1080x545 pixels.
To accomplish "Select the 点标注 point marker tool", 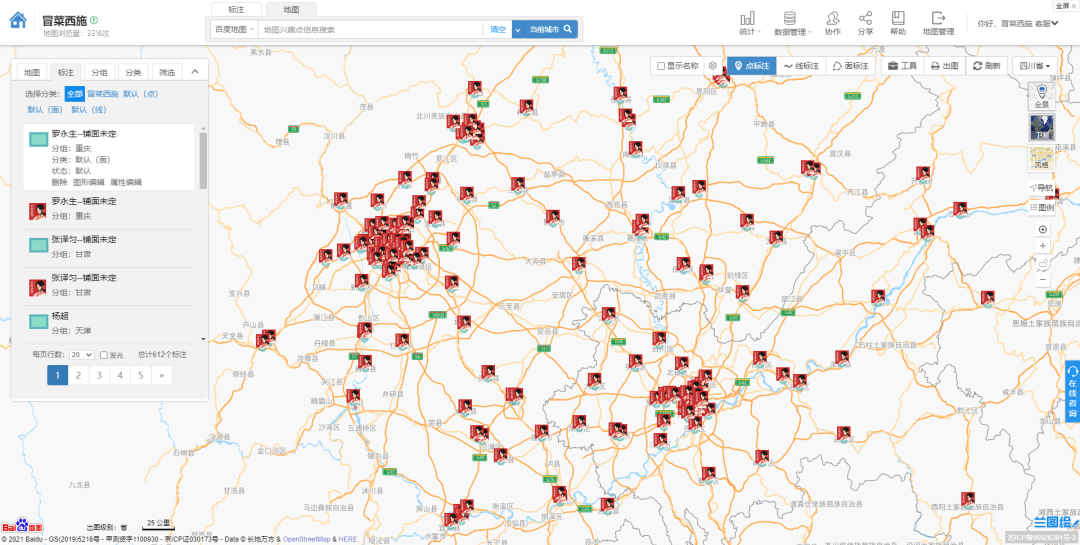I will (750, 66).
